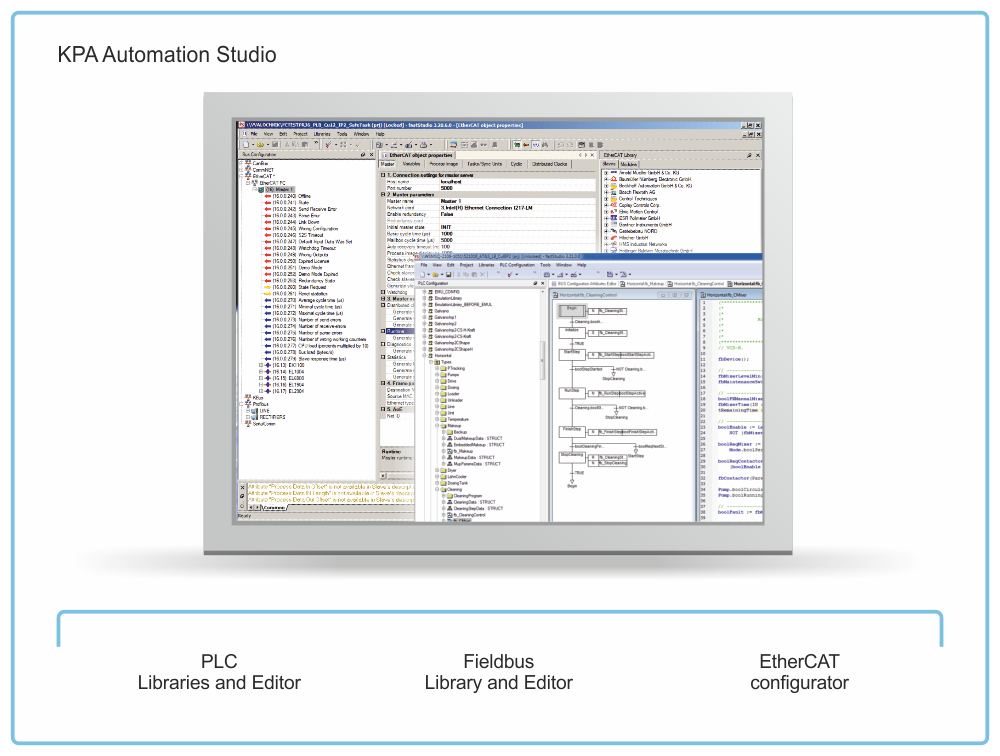
Task: Collapse Connection settings for master server group
Action: click(383, 175)
